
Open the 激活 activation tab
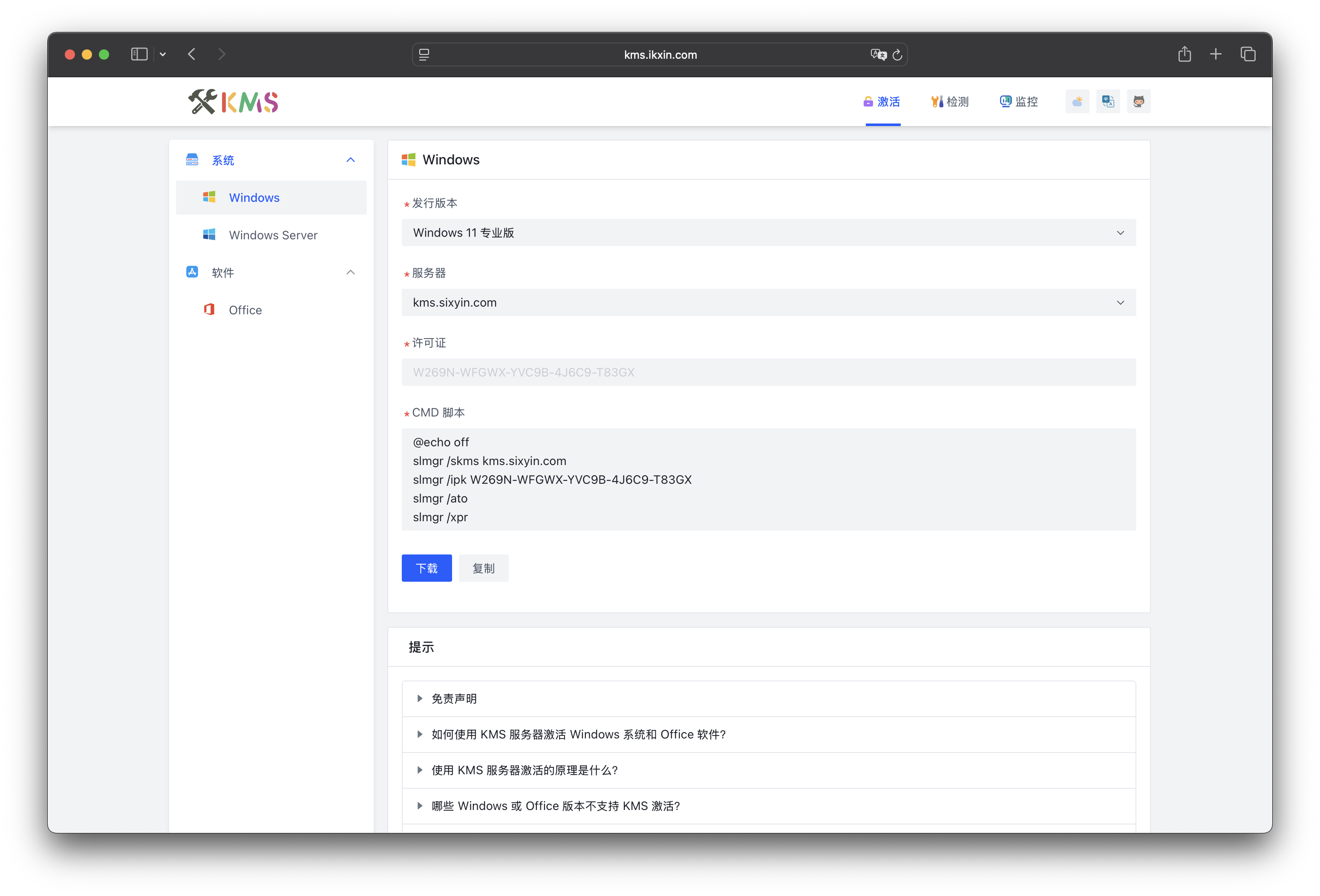click(882, 102)
